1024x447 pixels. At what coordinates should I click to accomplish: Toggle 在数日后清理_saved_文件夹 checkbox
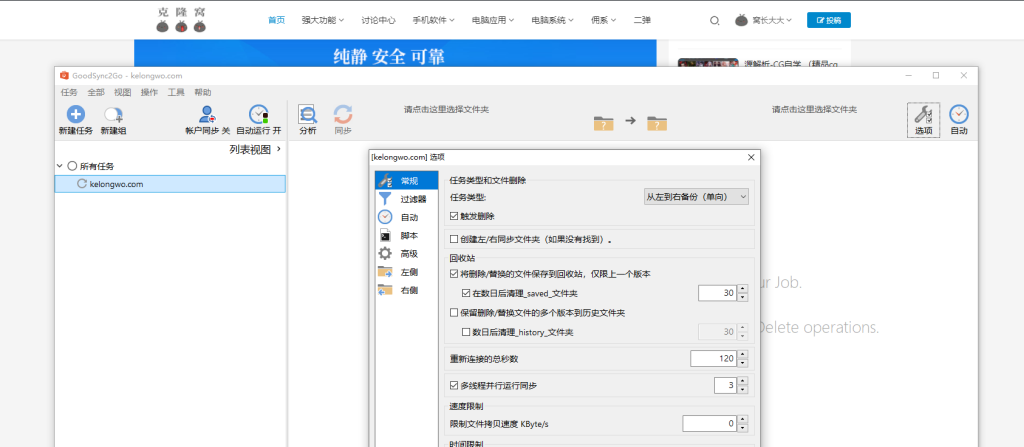coord(466,293)
